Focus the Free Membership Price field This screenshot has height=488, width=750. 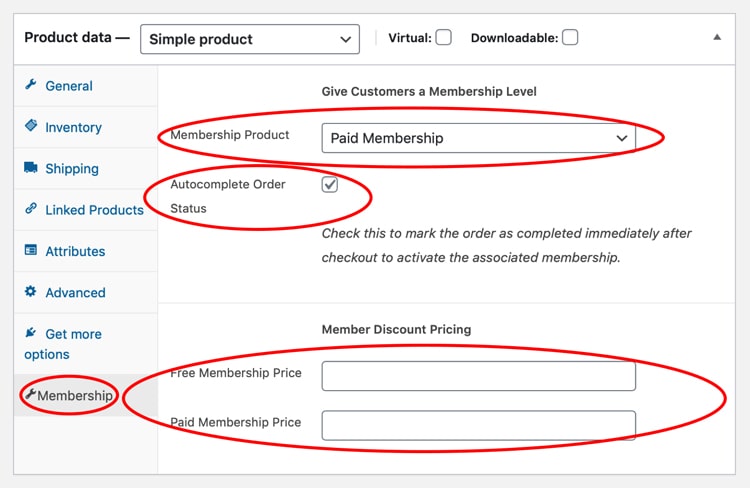[x=478, y=376]
